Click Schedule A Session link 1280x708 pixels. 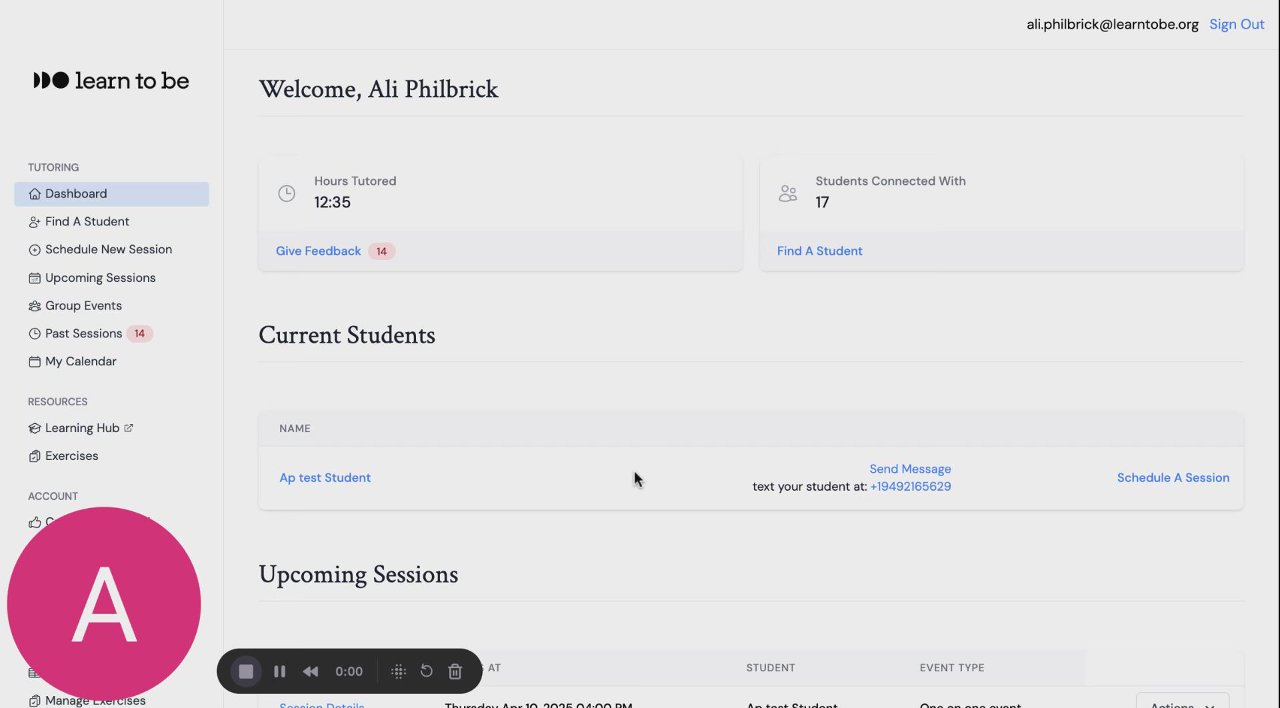click(1173, 478)
